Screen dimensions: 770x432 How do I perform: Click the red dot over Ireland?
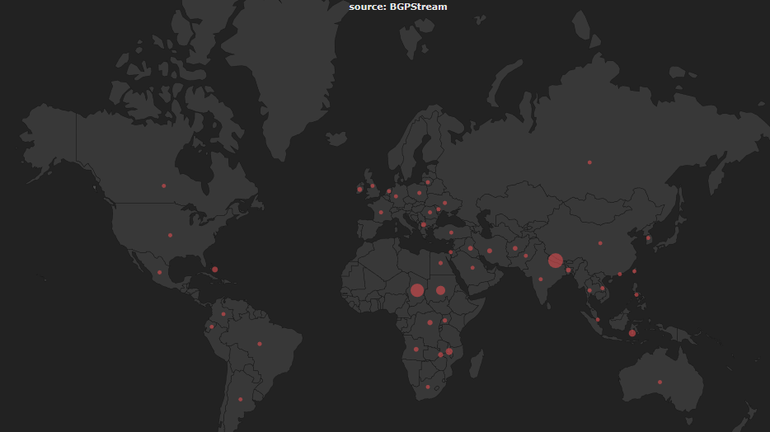click(359, 189)
